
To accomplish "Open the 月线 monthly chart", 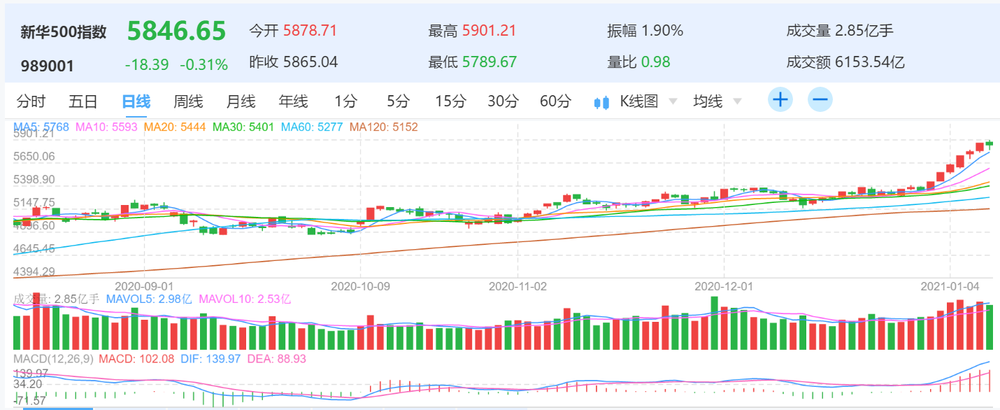I will point(240,101).
